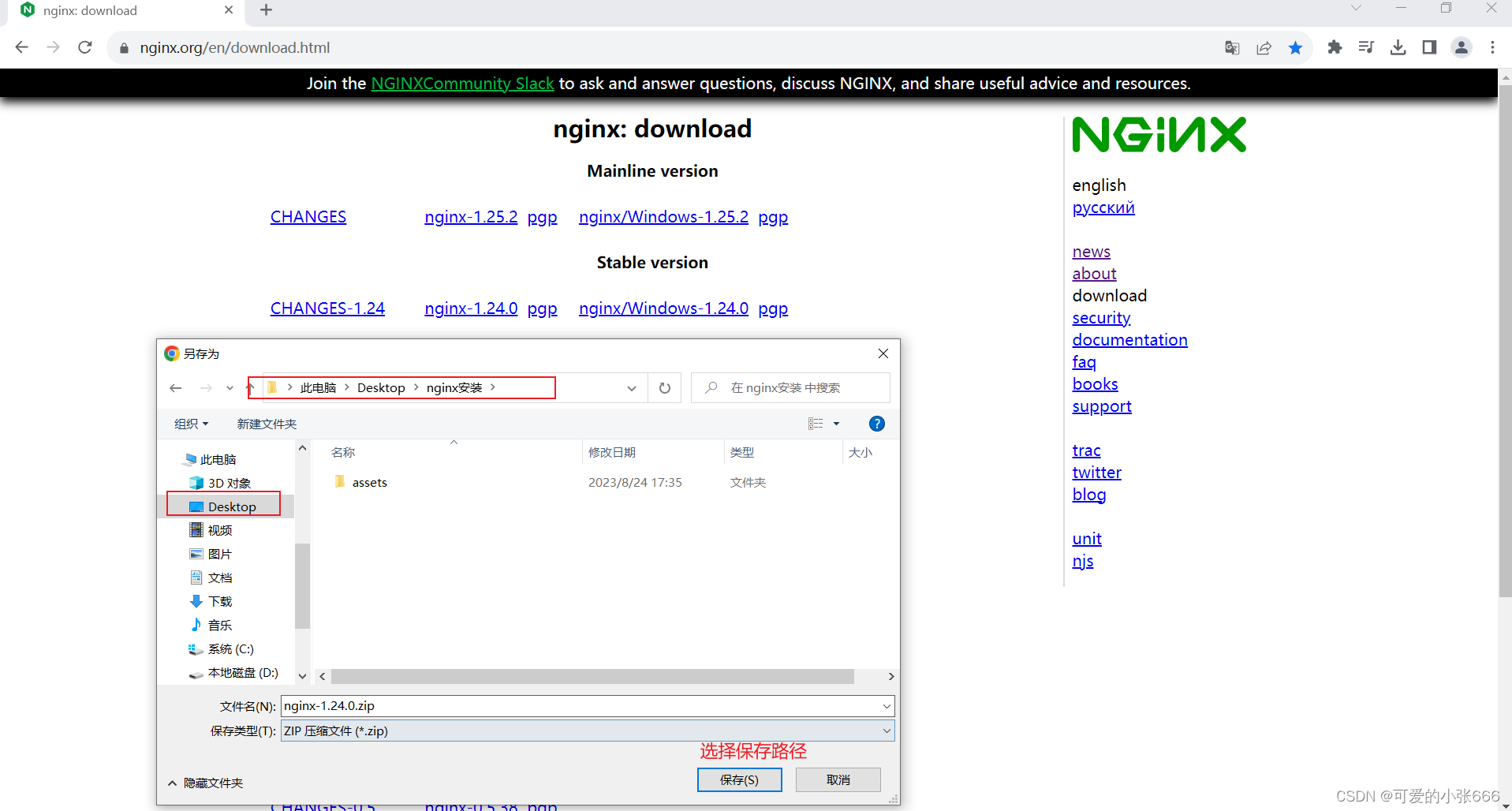Toggle the bookmark star icon

point(1295,48)
